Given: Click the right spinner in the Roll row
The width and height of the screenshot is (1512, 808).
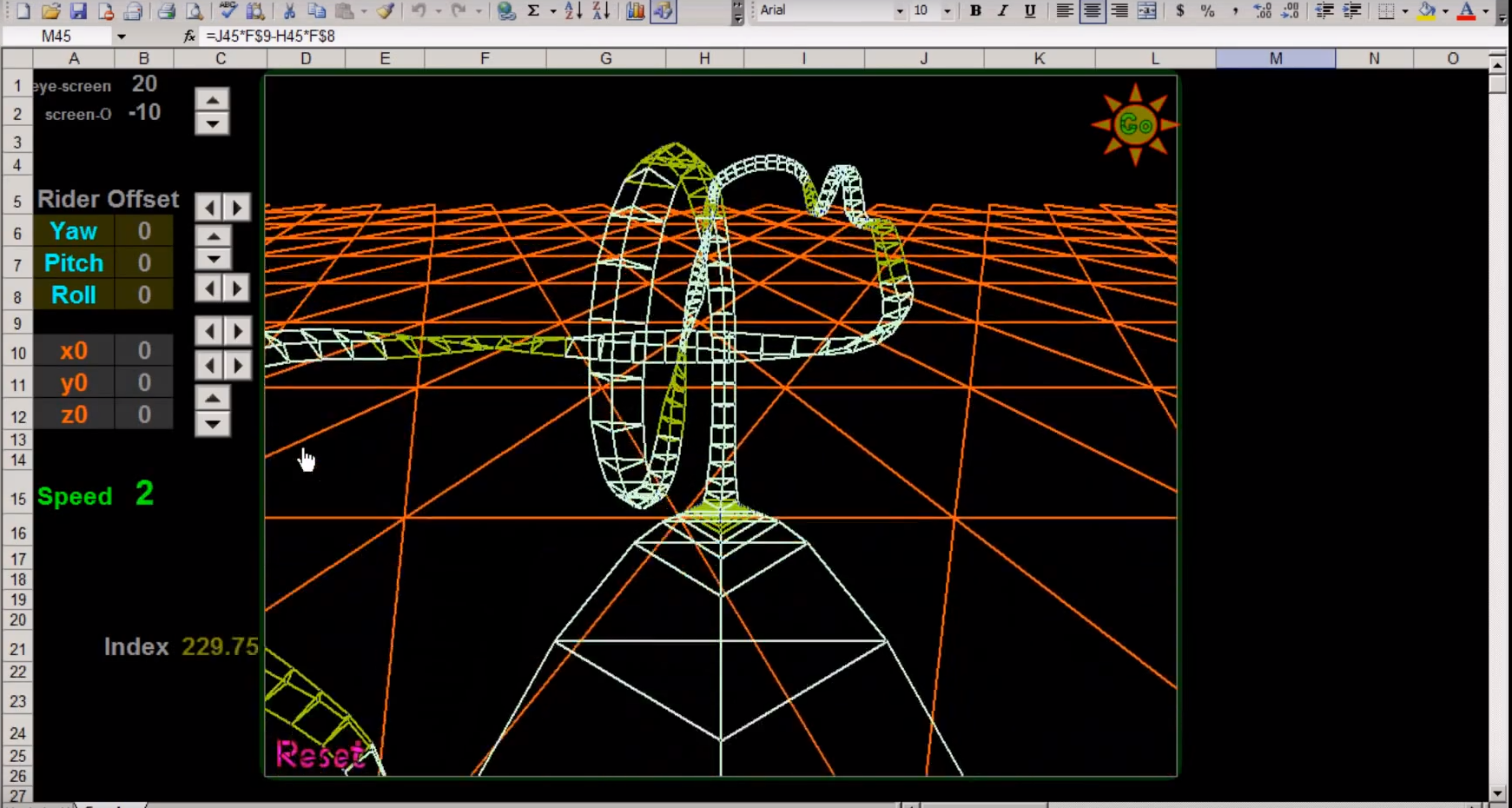Looking at the screenshot, I should [x=237, y=288].
